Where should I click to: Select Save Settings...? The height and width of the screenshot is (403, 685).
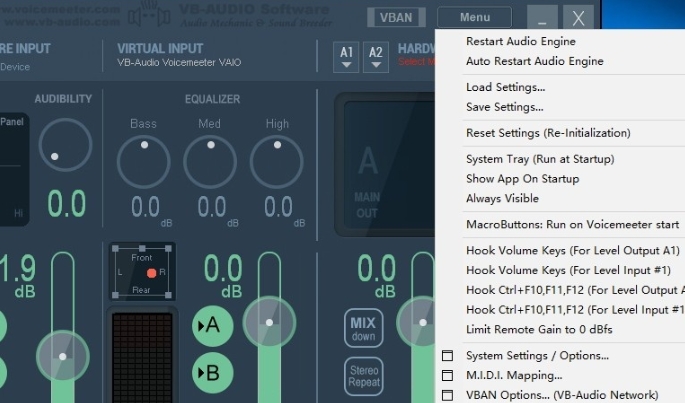click(x=505, y=107)
